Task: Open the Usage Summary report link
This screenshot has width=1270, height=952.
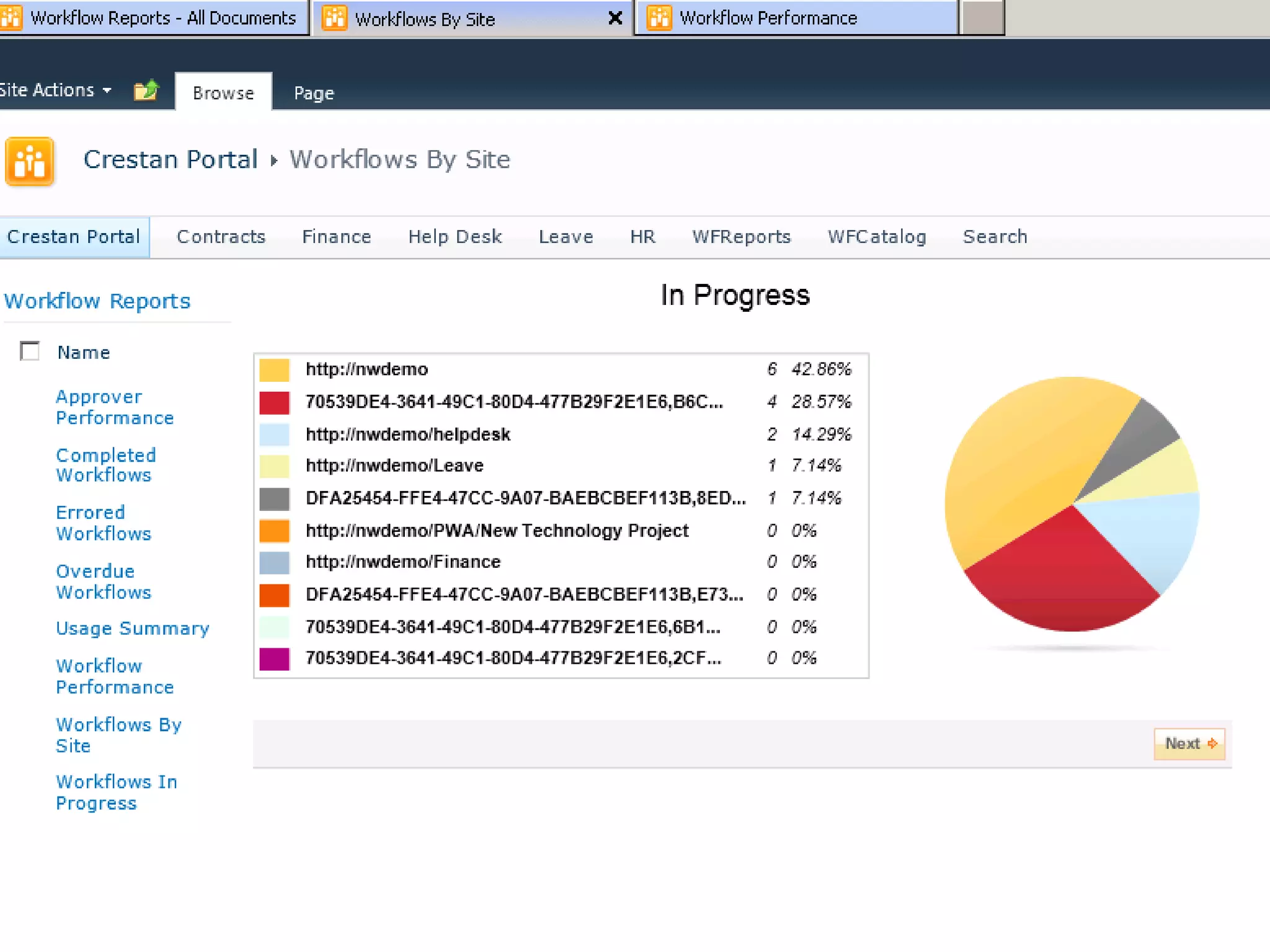Action: coord(132,628)
